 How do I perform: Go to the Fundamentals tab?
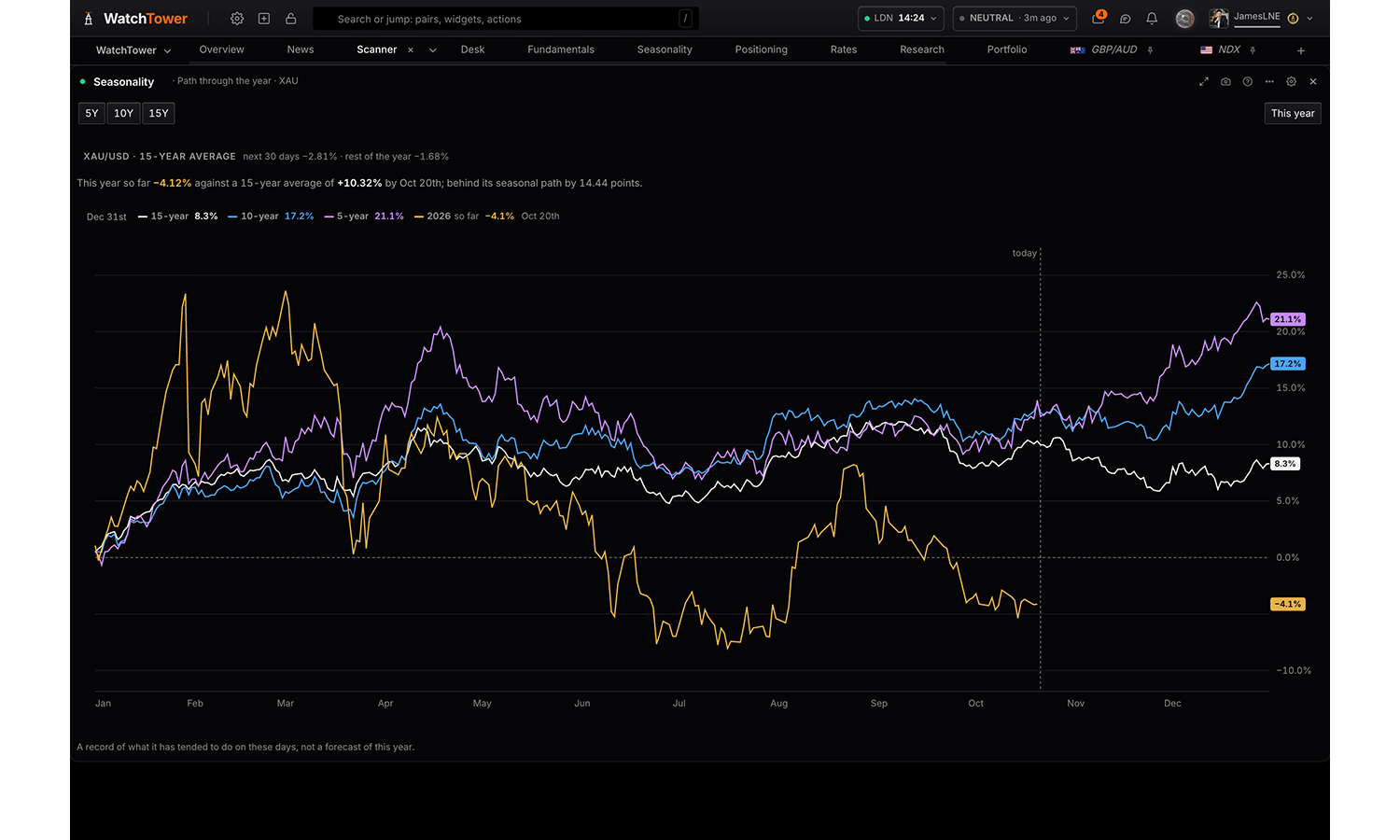click(561, 50)
